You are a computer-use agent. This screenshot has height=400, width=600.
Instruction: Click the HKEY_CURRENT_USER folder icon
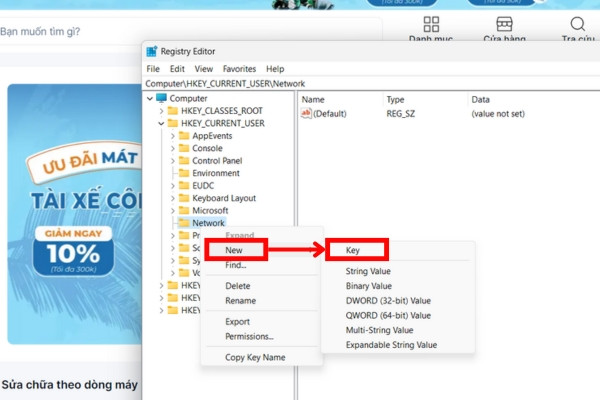point(173,123)
